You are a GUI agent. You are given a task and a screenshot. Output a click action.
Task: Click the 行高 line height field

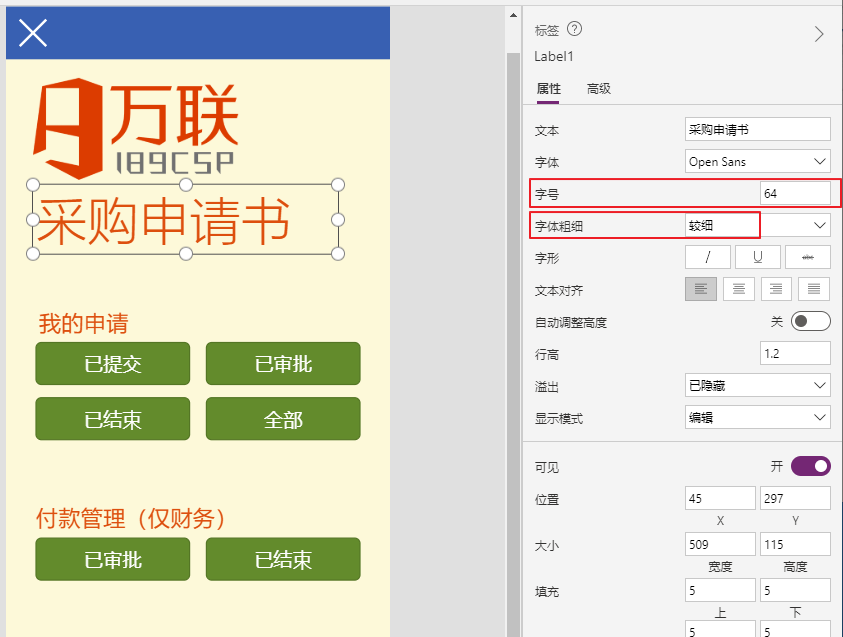[x=795, y=354]
